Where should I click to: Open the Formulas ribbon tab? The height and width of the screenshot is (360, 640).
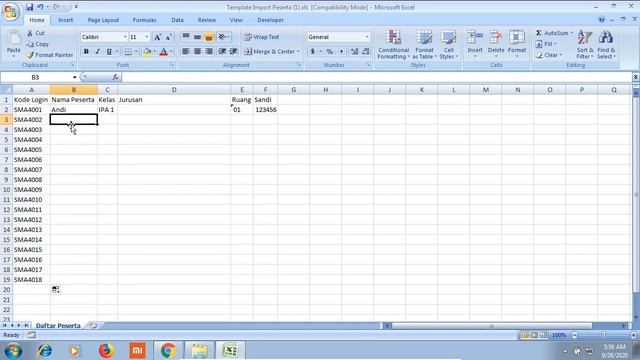144,20
